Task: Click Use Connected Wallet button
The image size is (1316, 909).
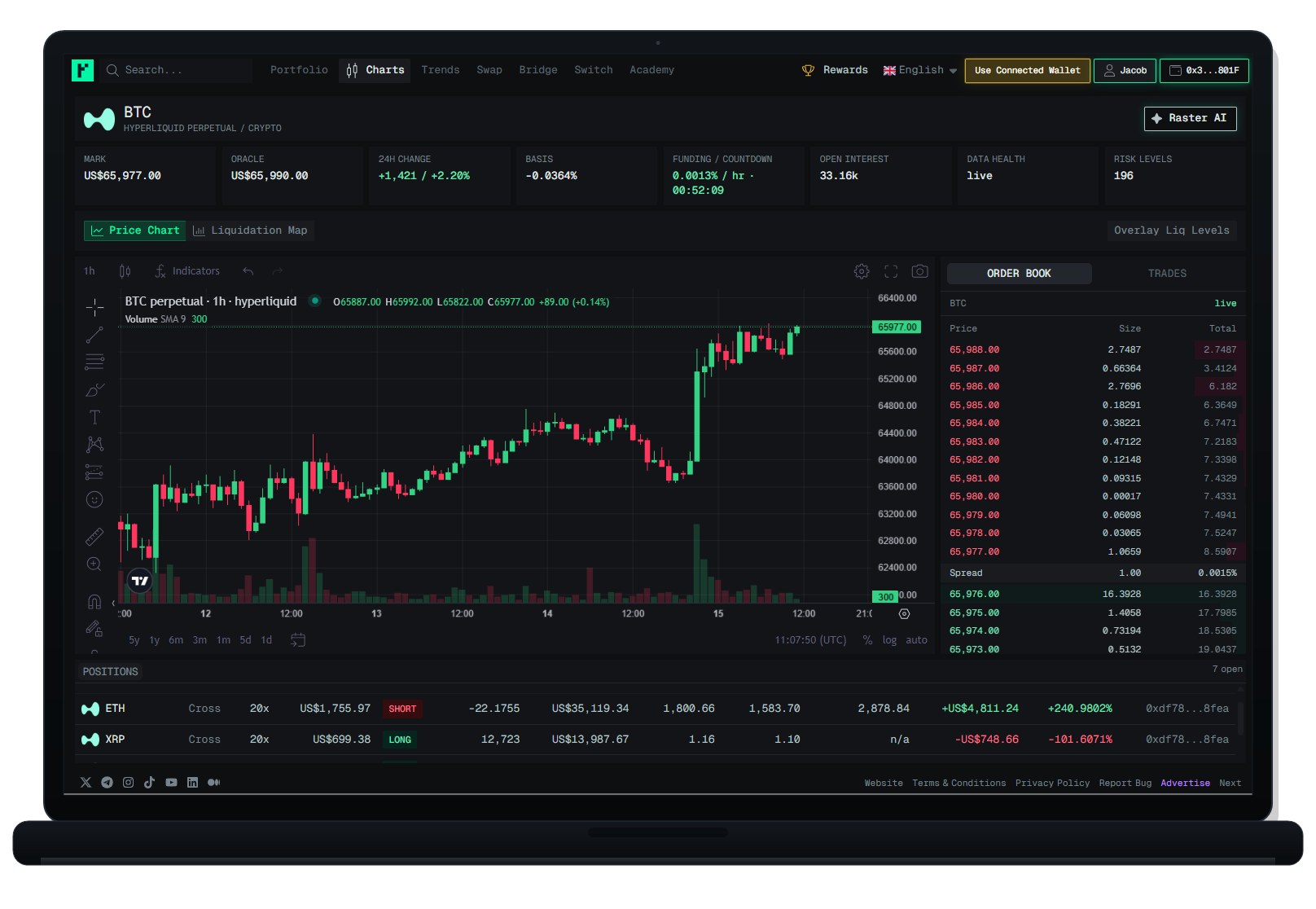Action: pos(1027,71)
